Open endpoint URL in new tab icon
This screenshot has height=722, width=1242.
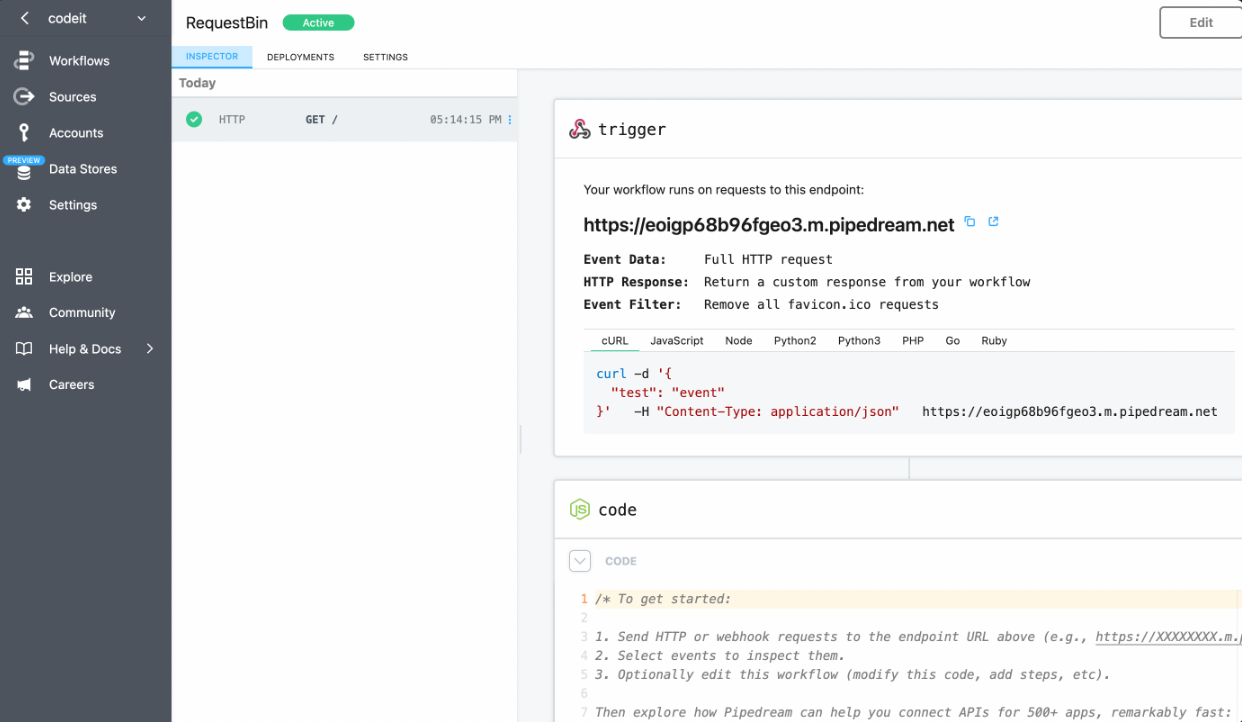(993, 222)
